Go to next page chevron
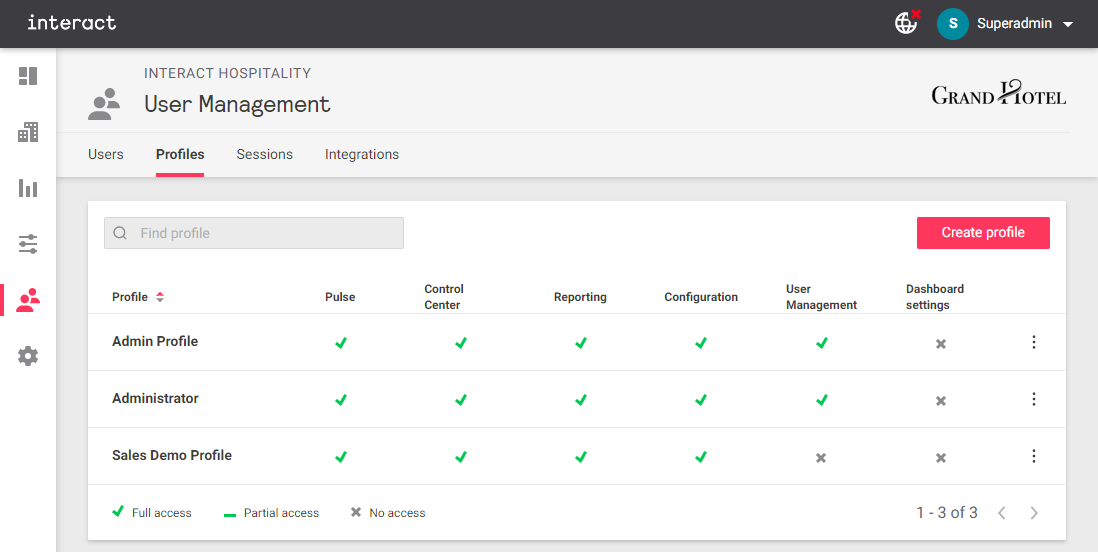Screen dimensions: 1098x552 click(x=1034, y=513)
